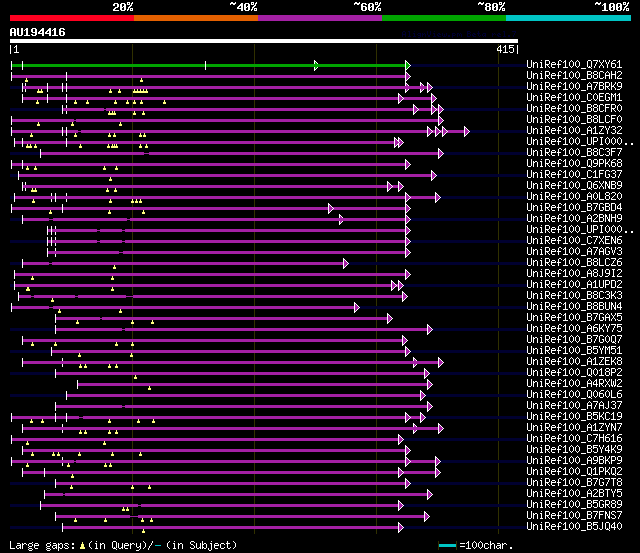Select the UniRef100_A7AGV3 label
Viewport: 640px width, 553px height.
[x=574, y=251]
